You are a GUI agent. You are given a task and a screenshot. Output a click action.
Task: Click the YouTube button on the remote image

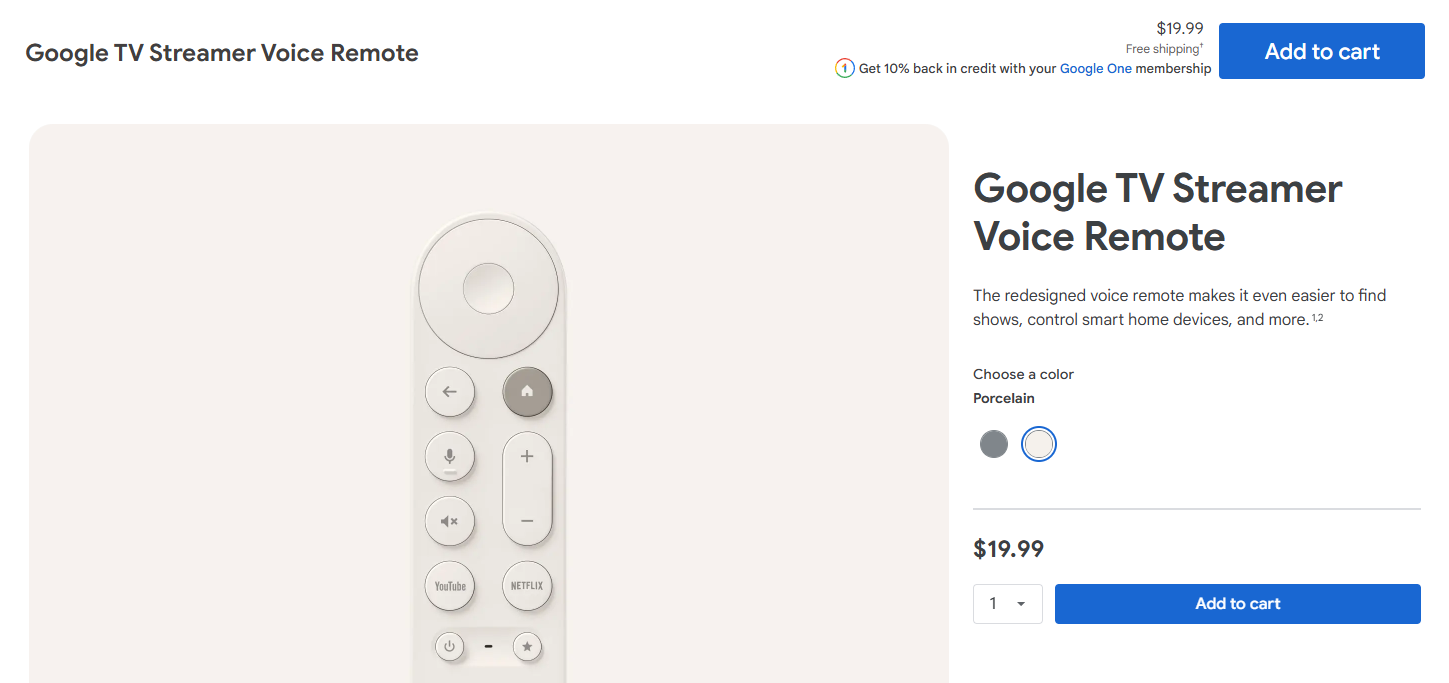tap(450, 586)
